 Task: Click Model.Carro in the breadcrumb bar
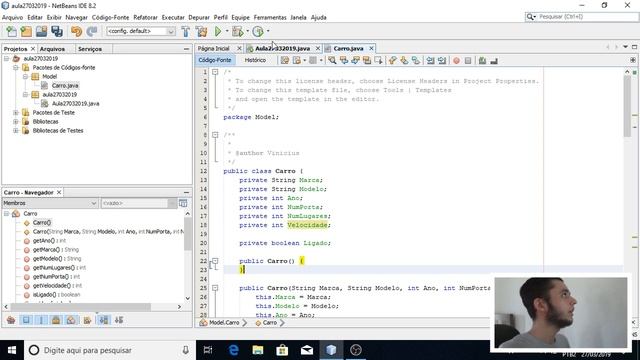click(224, 322)
